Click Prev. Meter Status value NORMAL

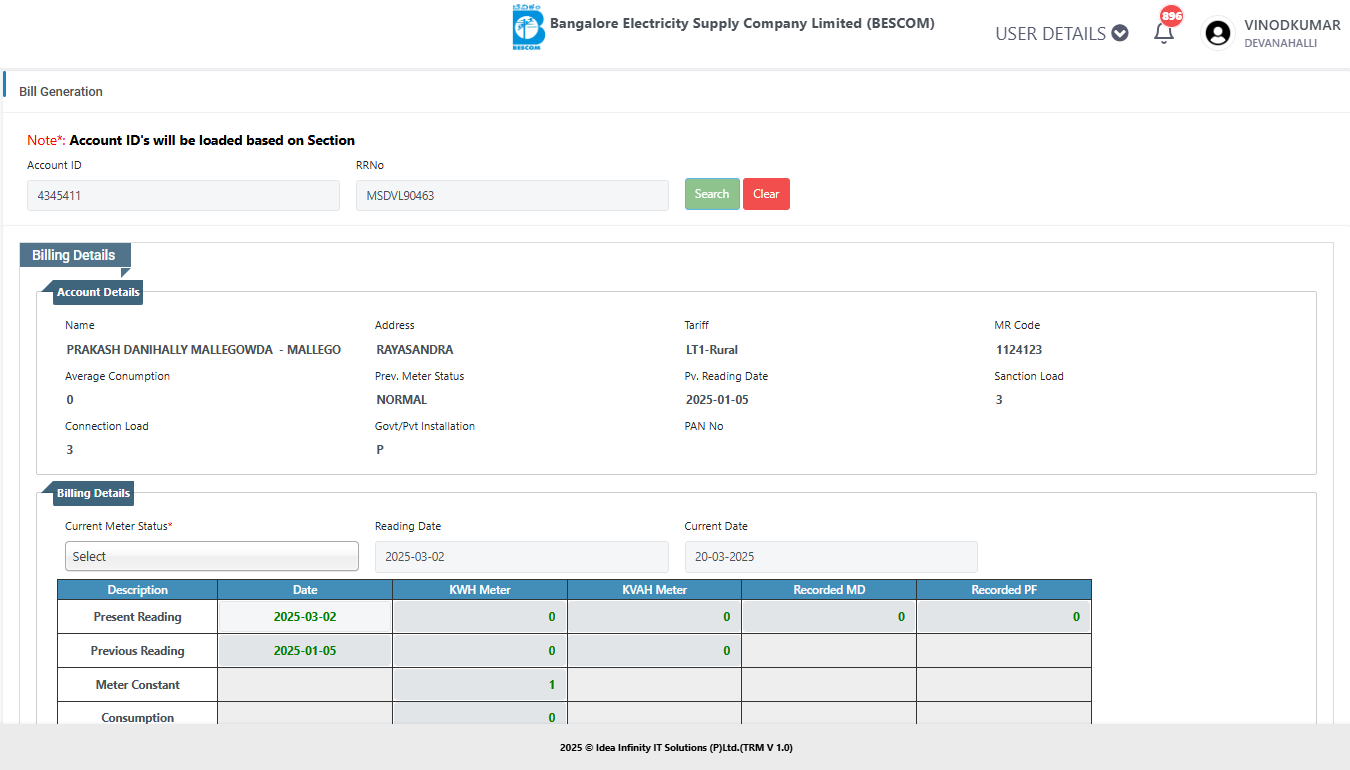[402, 400]
